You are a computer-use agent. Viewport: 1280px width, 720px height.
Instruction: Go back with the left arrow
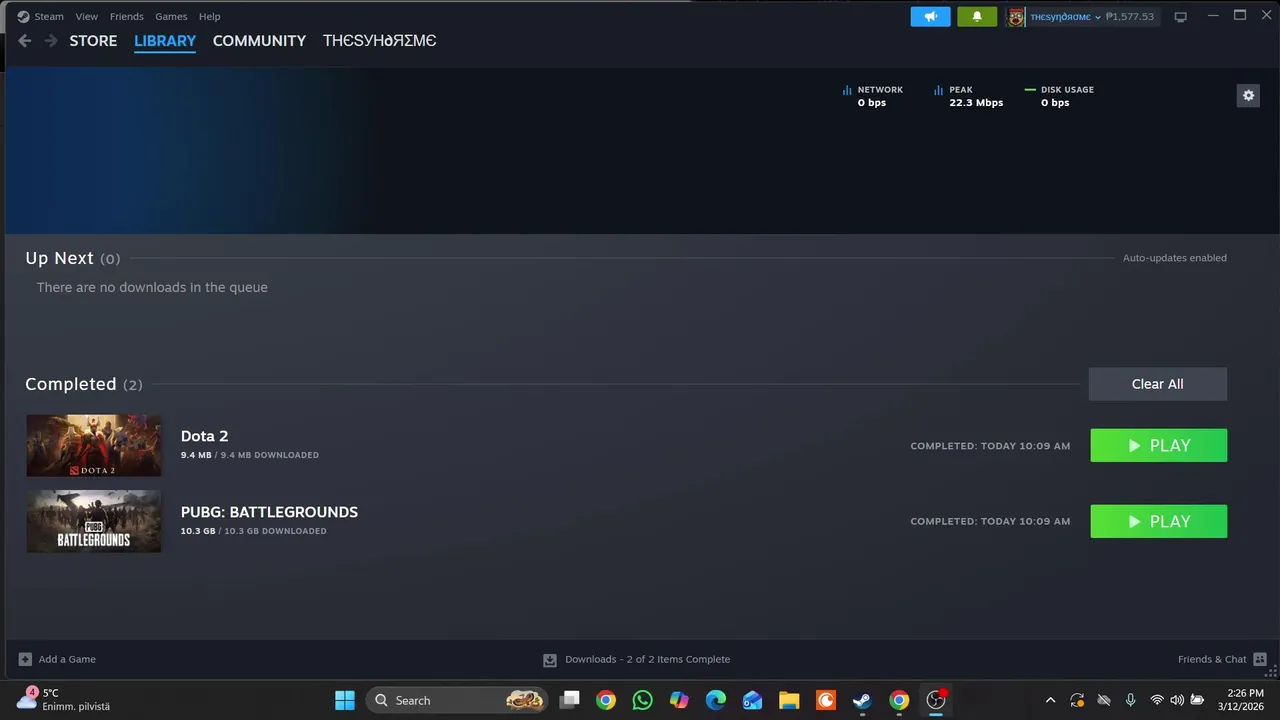[25, 41]
